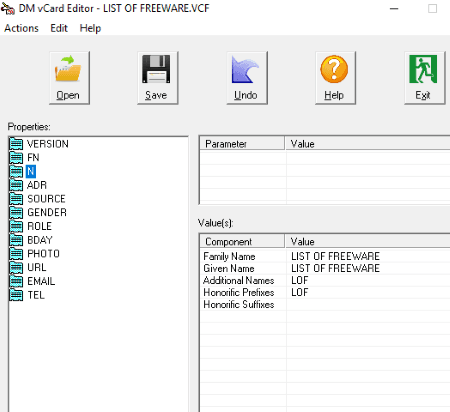The height and width of the screenshot is (412, 450).
Task: Save the vCard with floppy icon
Action: [158, 78]
